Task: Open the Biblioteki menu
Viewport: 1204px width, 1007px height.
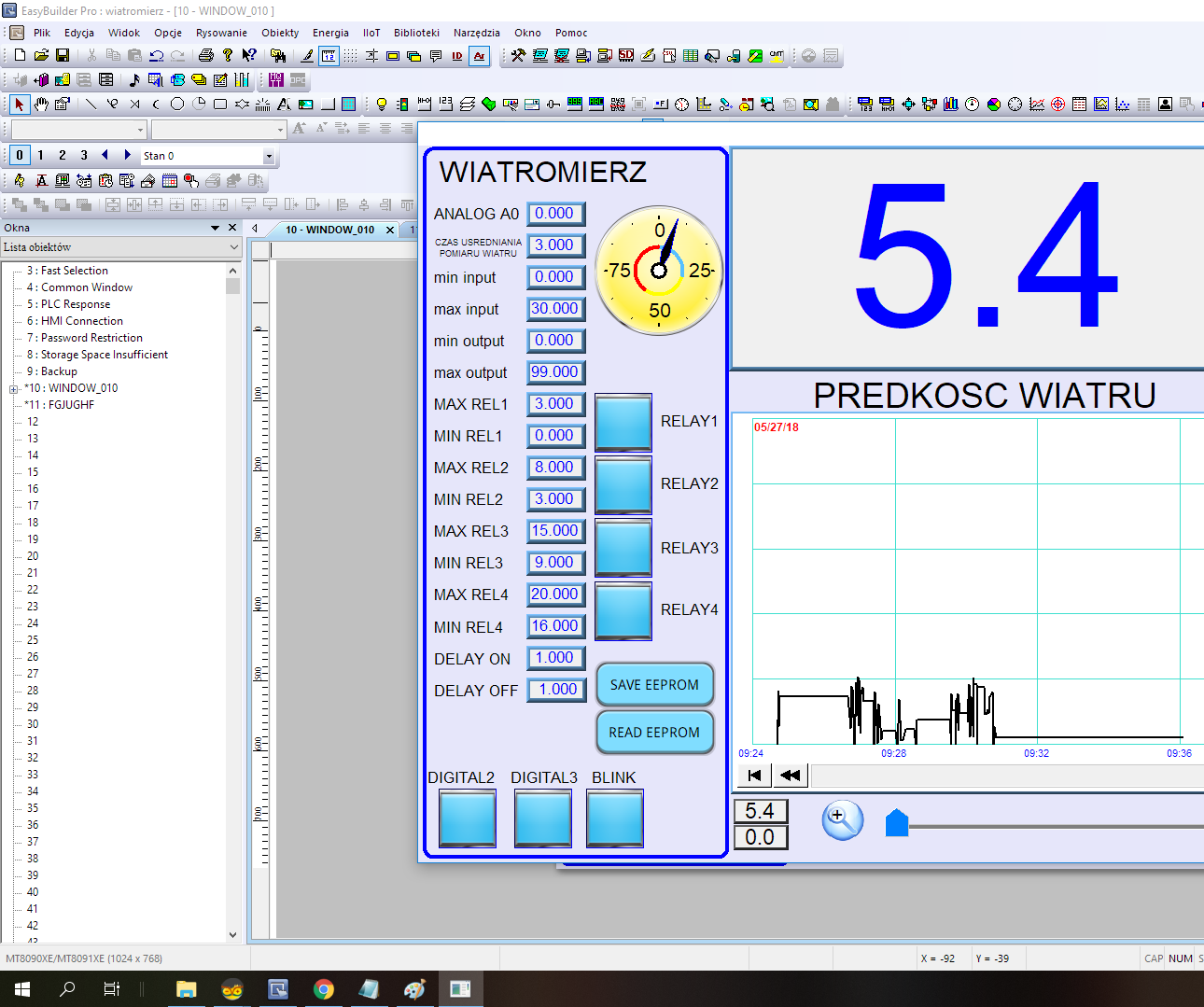Action: point(416,33)
